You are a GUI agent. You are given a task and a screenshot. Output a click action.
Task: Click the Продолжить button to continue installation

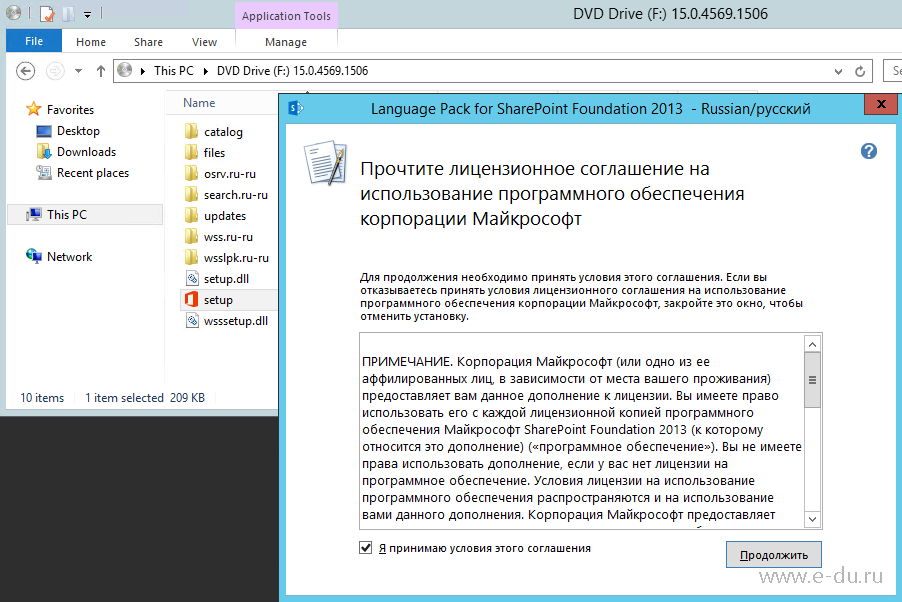[x=772, y=554]
